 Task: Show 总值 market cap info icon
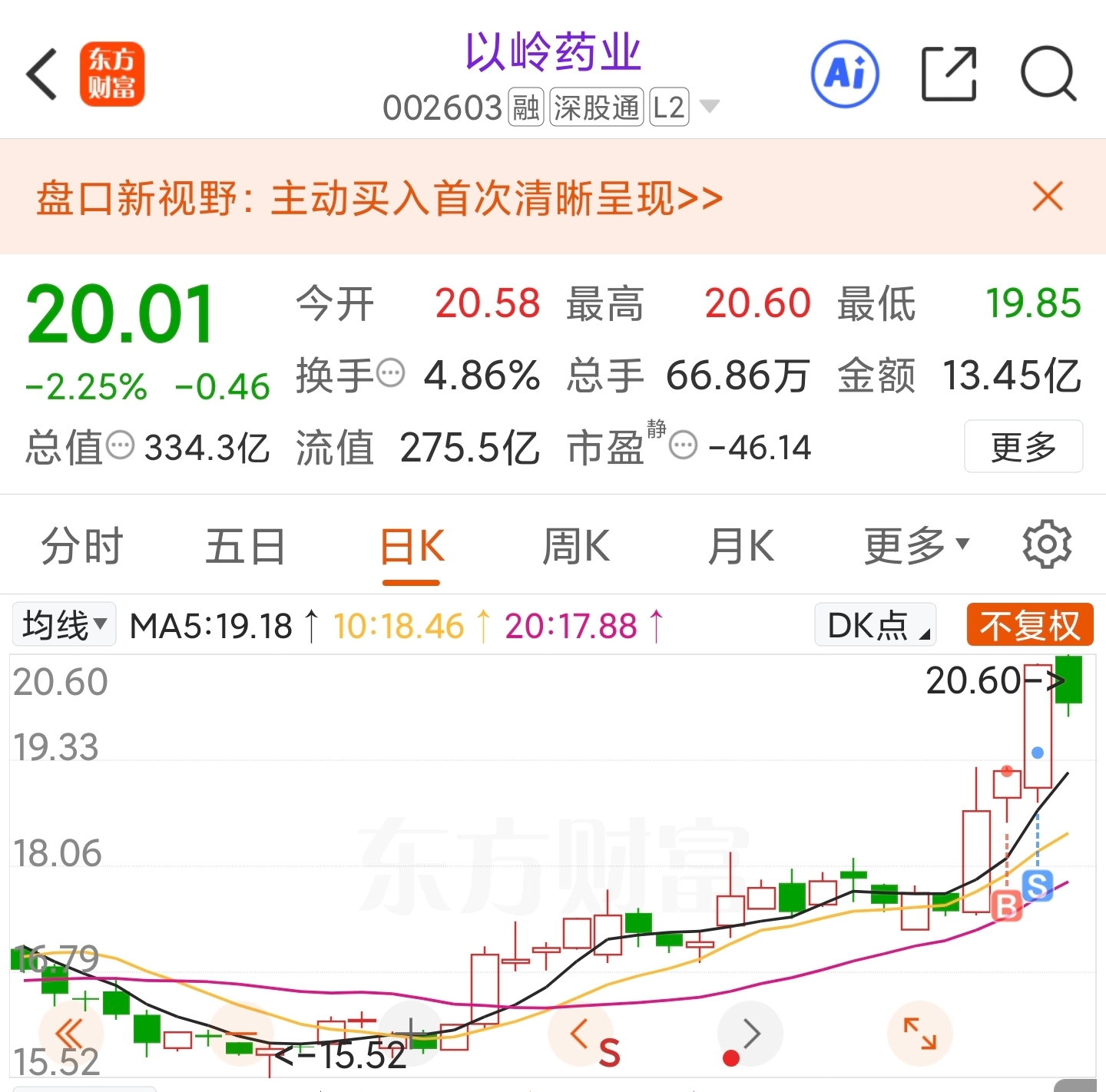(x=121, y=445)
